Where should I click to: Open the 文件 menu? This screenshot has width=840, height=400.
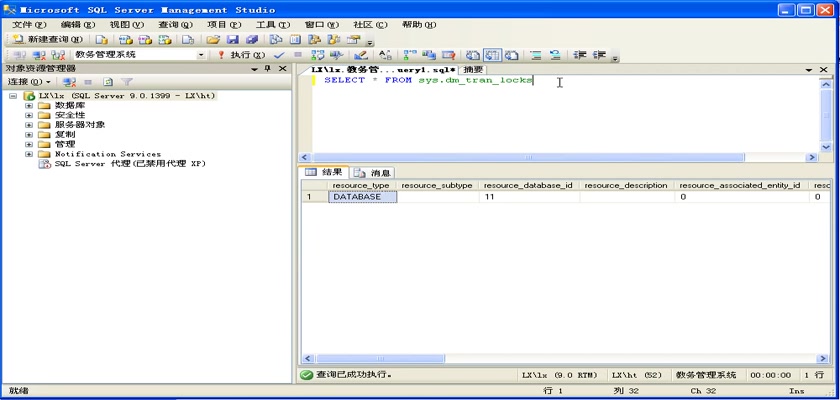click(x=29, y=25)
